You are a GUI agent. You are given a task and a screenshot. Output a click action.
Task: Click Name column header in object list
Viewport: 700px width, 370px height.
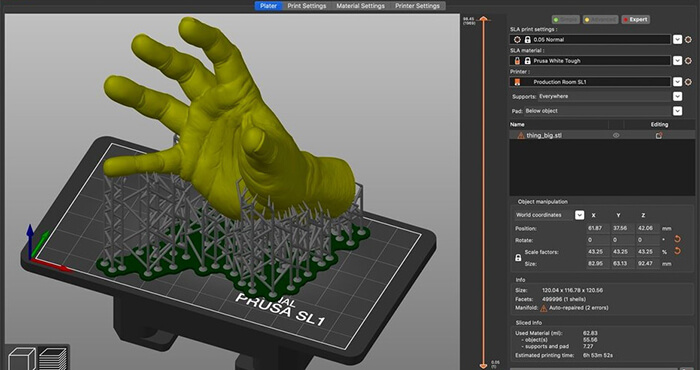517,125
